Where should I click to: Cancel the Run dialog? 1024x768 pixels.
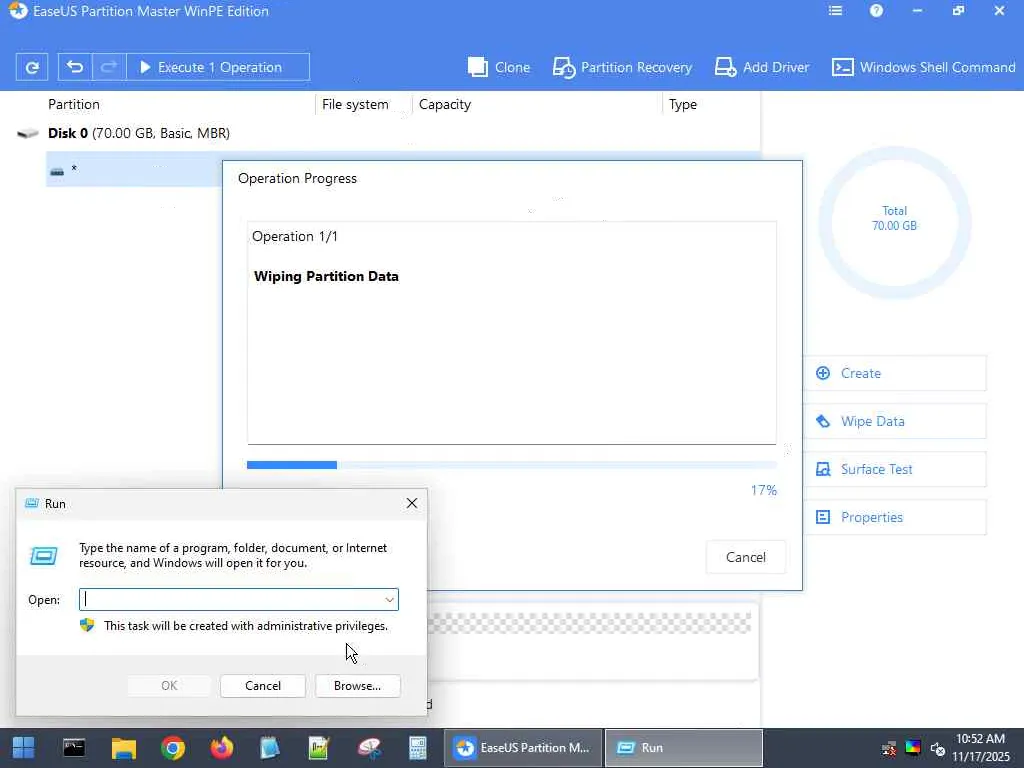point(263,686)
